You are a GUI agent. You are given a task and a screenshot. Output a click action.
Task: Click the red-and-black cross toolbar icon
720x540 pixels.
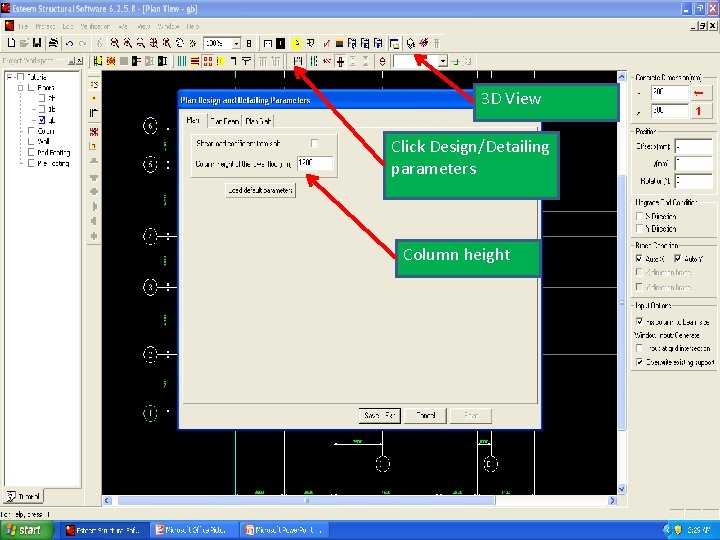340,61
